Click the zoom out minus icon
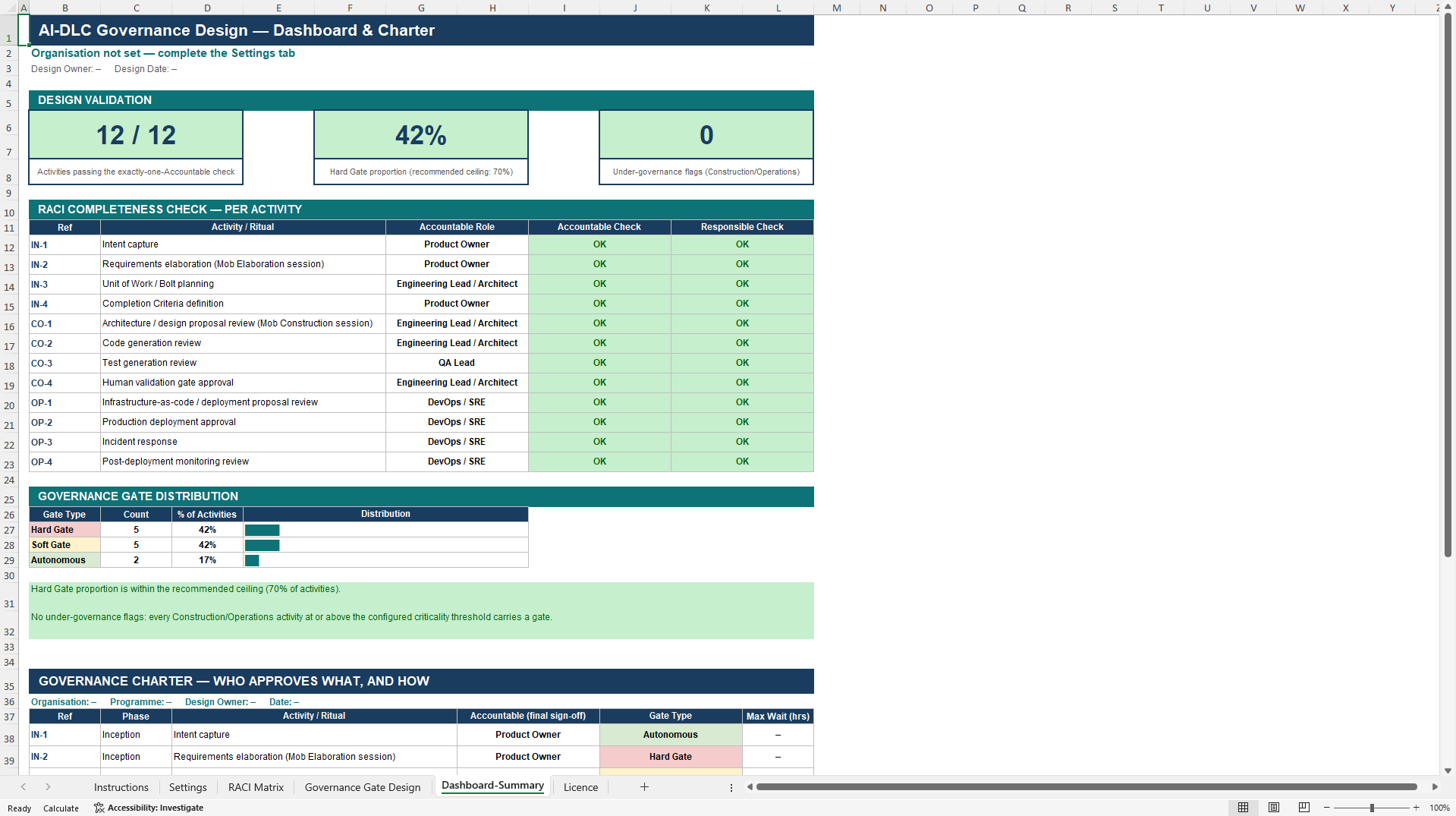This screenshot has height=816, width=1456. pyautogui.click(x=1326, y=808)
